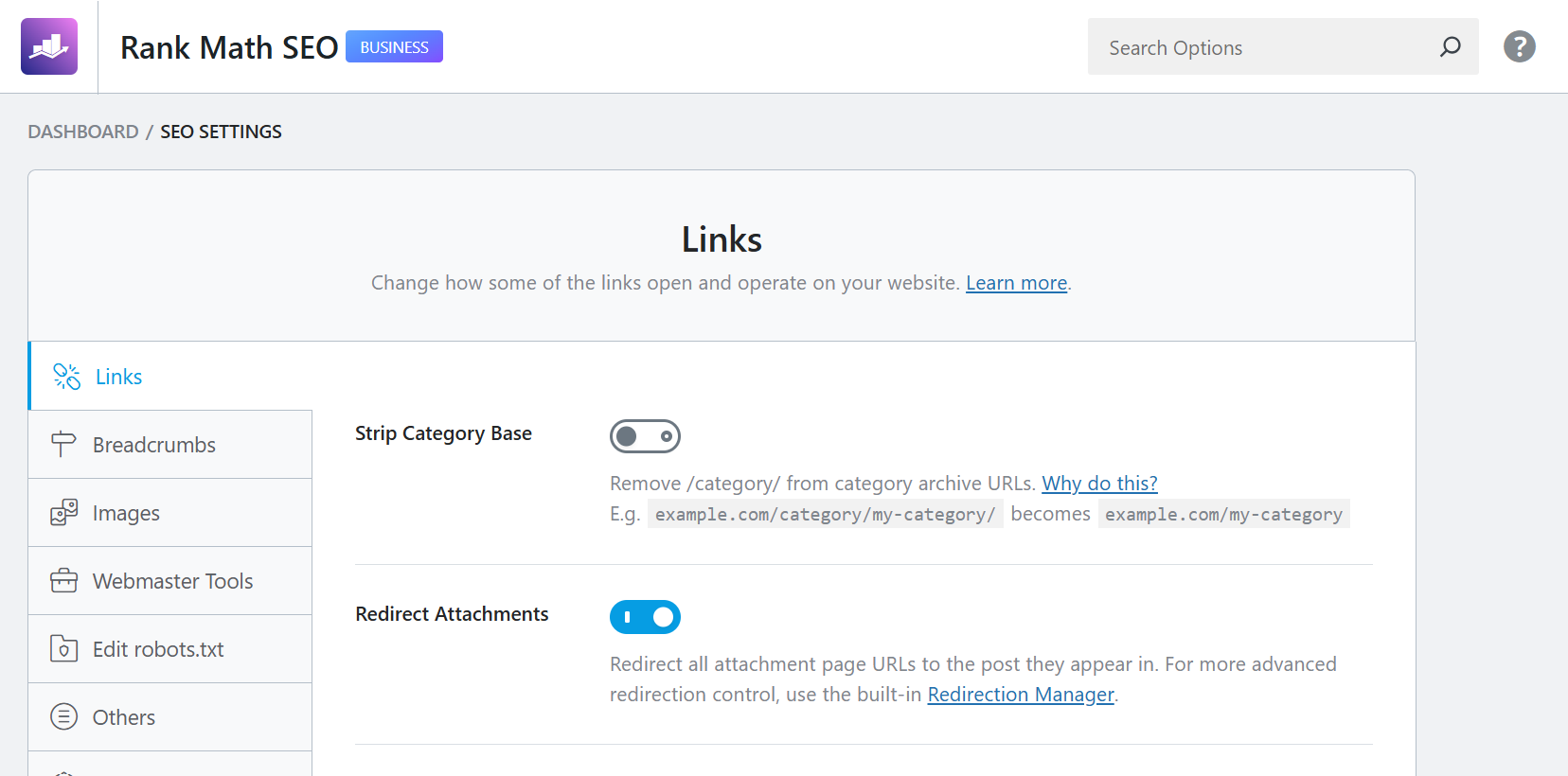Viewport: 1568px width, 776px height.
Task: Click the Links page heading
Action: (722, 239)
